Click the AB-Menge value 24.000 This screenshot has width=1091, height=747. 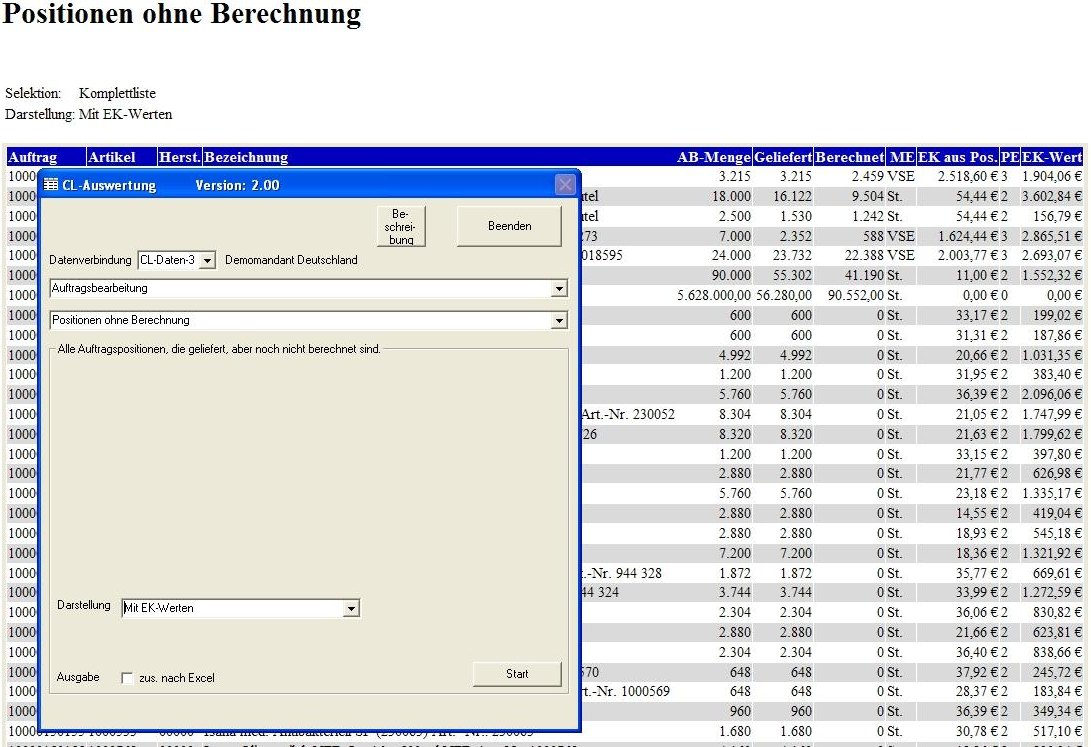pyautogui.click(x=731, y=256)
